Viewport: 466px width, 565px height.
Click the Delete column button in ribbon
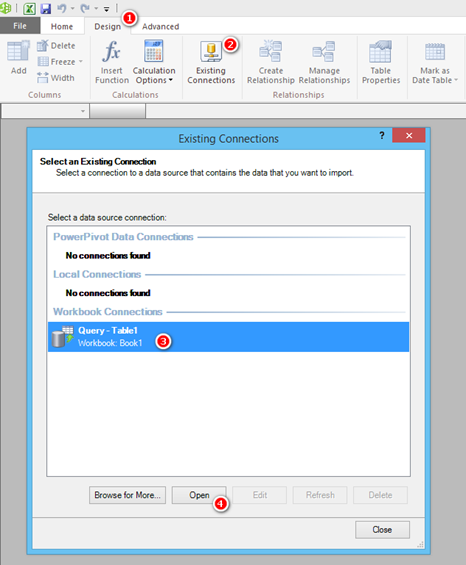point(57,46)
